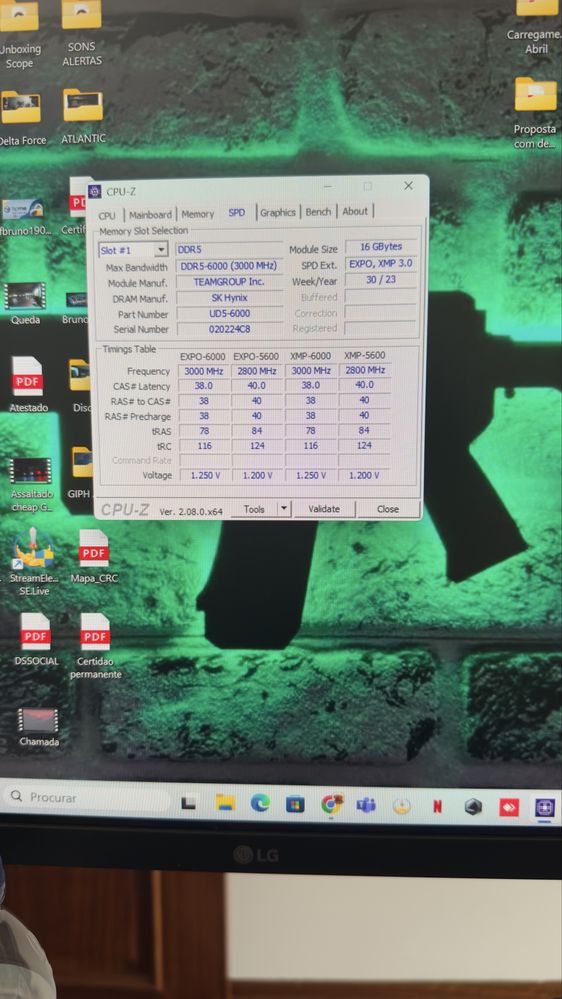Image resolution: width=562 pixels, height=999 pixels.
Task: Open File Explorer from the taskbar
Action: (x=225, y=803)
